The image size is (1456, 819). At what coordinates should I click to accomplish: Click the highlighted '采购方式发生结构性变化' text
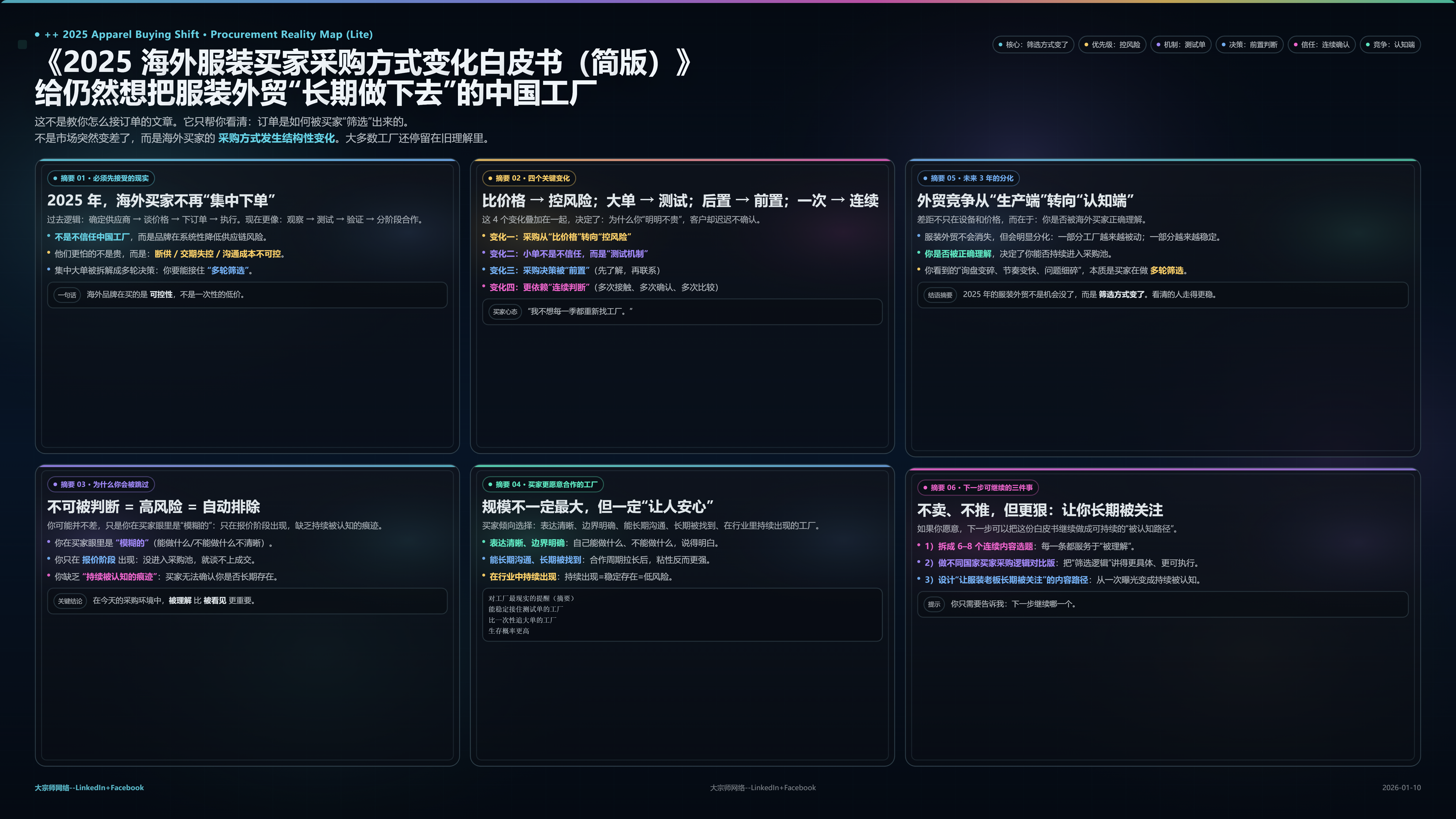pos(276,138)
